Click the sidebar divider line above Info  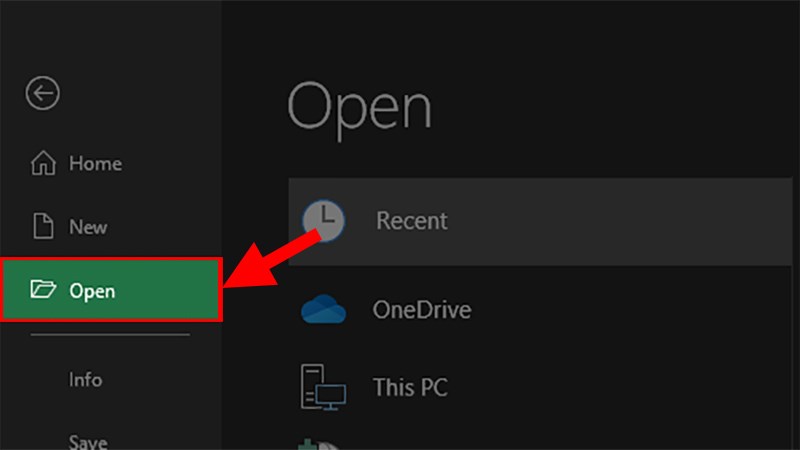pos(110,336)
